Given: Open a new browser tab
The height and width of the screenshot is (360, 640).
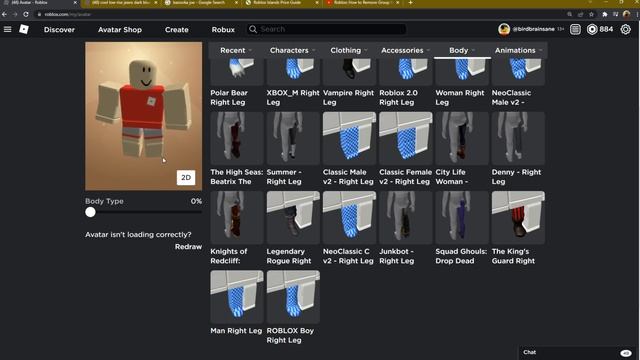Looking at the screenshot, I should (410, 3).
